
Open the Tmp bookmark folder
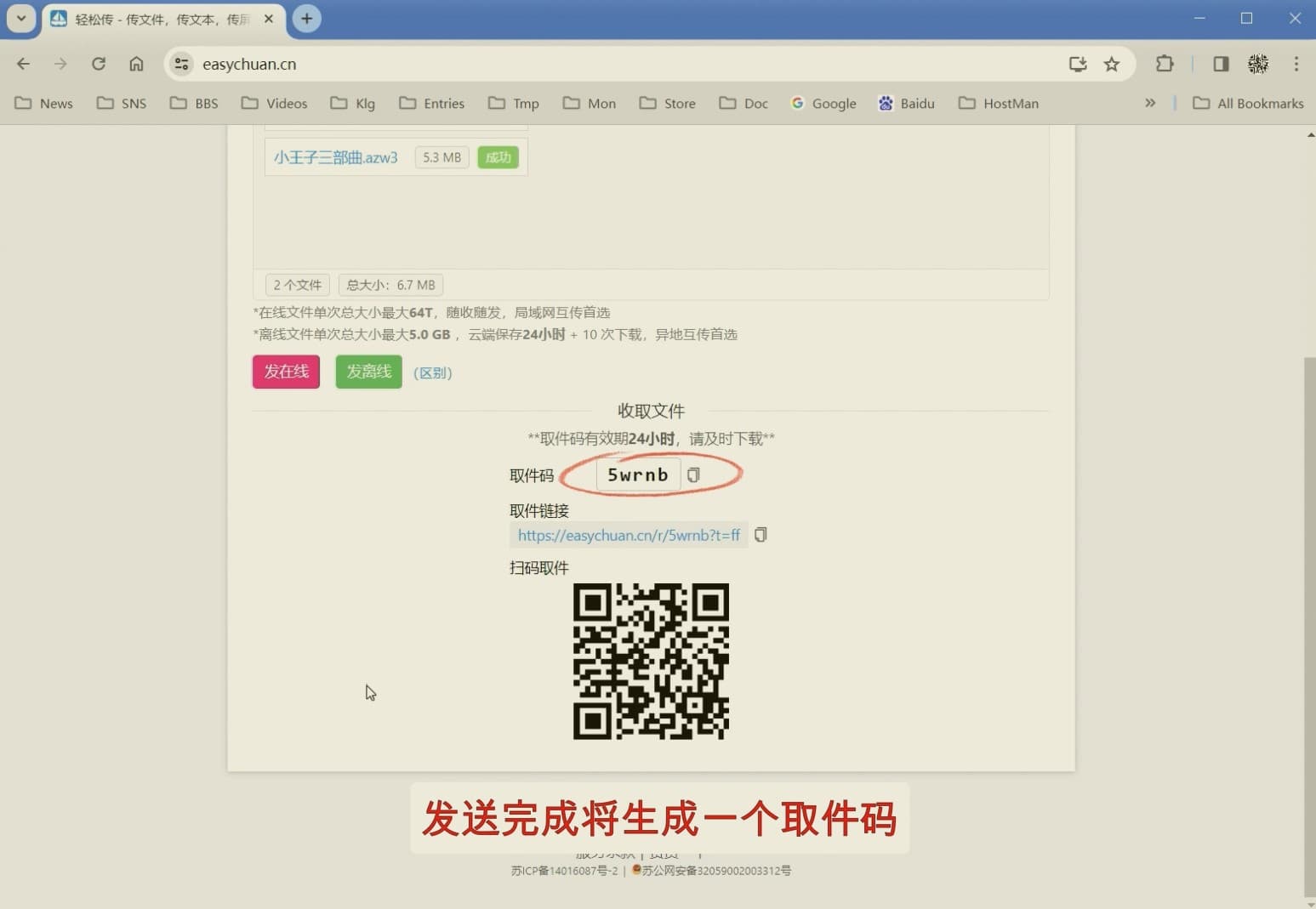tap(514, 103)
